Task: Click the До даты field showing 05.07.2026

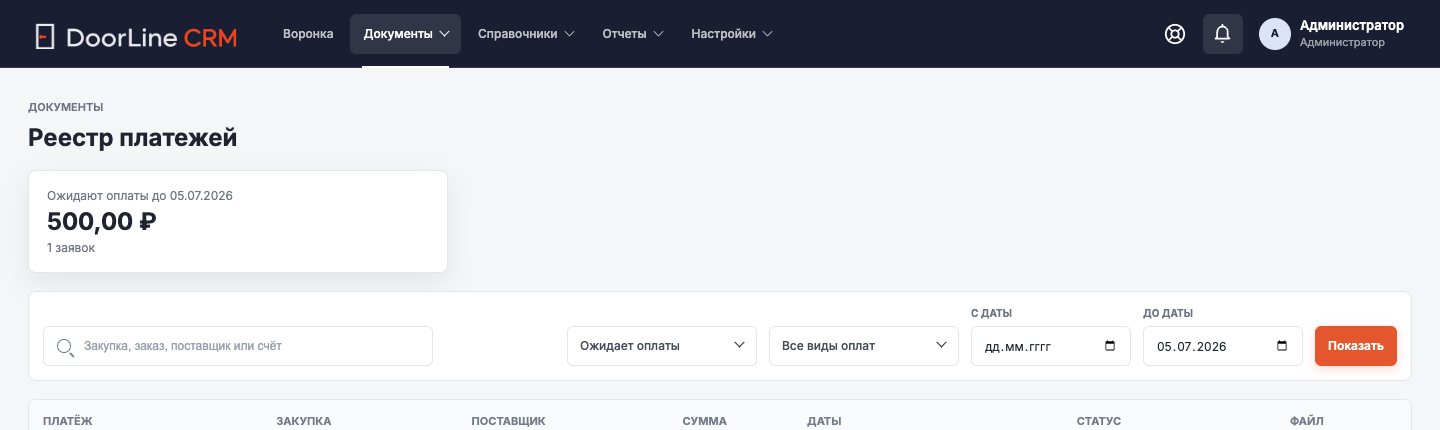Action: pyautogui.click(x=1223, y=346)
